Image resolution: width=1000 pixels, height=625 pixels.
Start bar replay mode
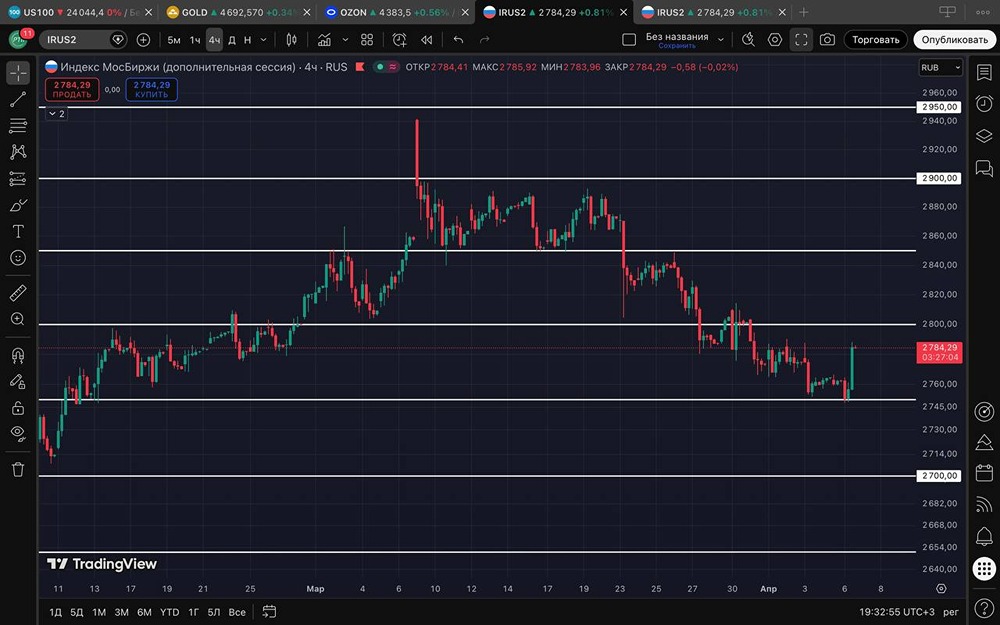[x=427, y=40]
